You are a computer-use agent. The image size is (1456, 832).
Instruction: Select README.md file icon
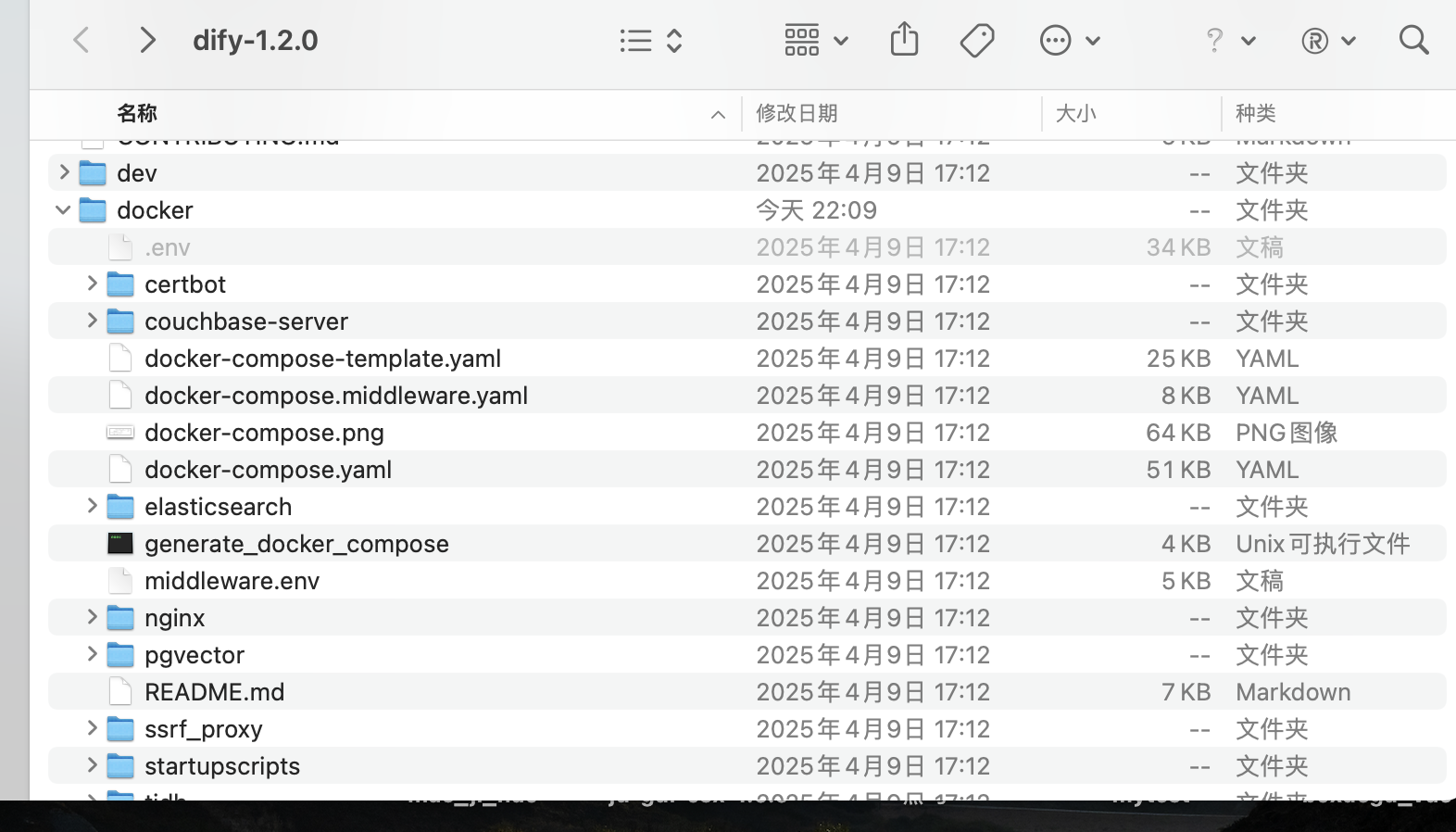pos(120,692)
